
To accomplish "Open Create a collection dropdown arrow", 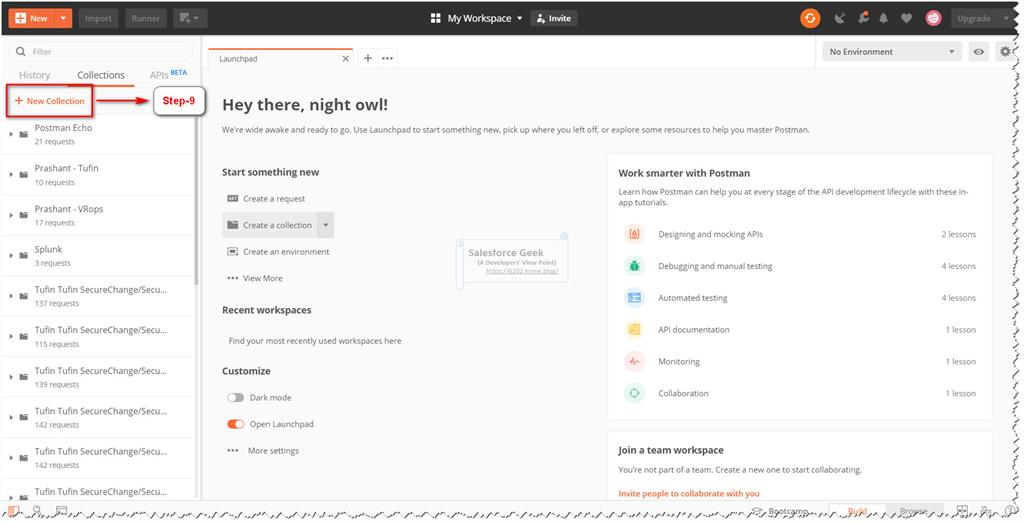I will (325, 225).
